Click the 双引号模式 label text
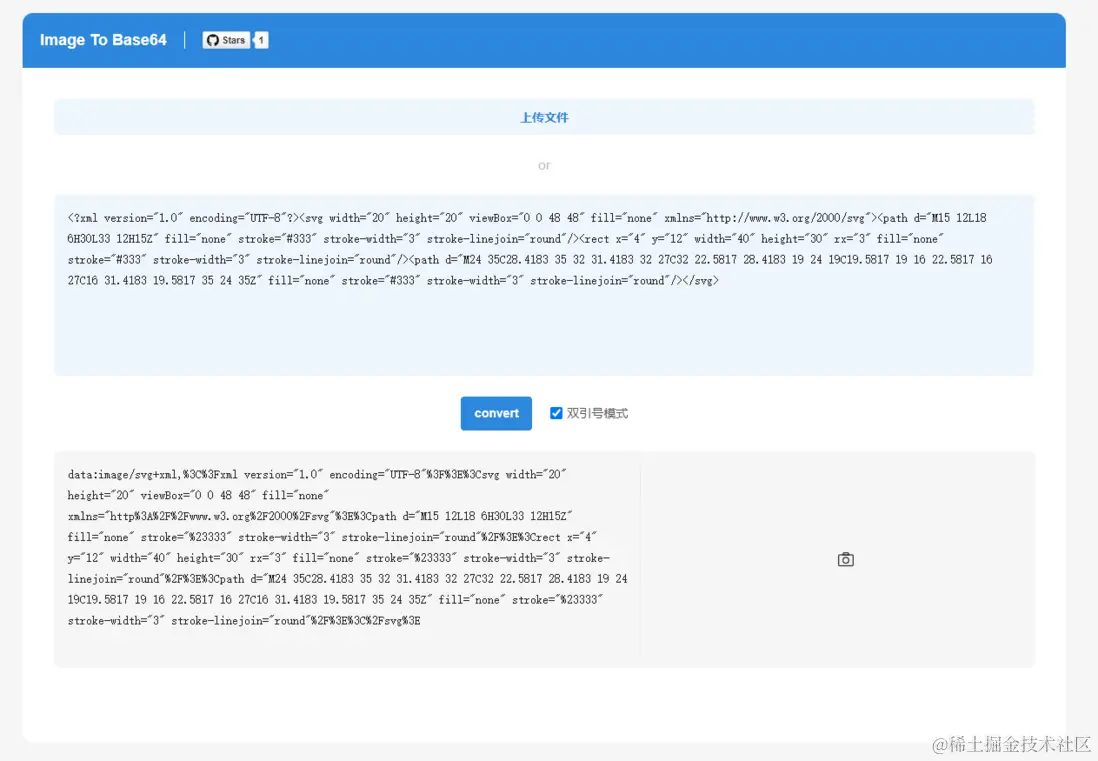The image size is (1098, 761). coord(597,413)
